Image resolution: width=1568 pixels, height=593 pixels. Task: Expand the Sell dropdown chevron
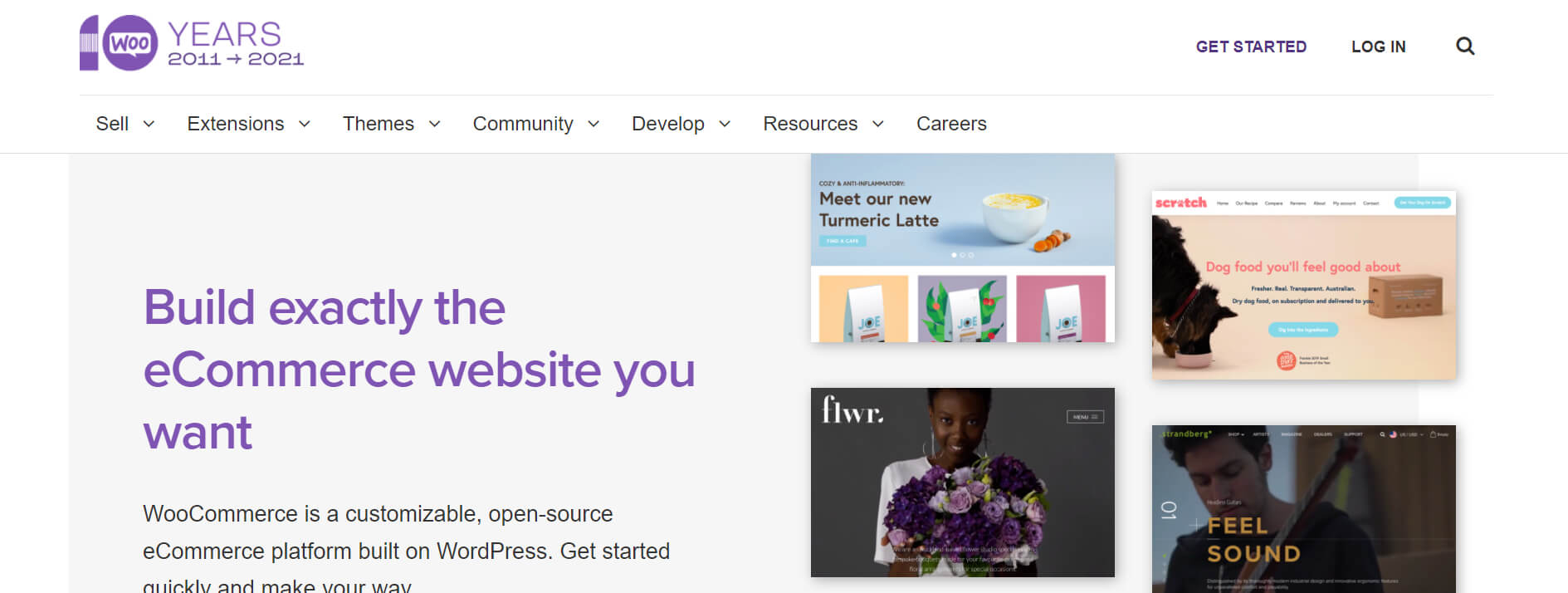pos(149,125)
